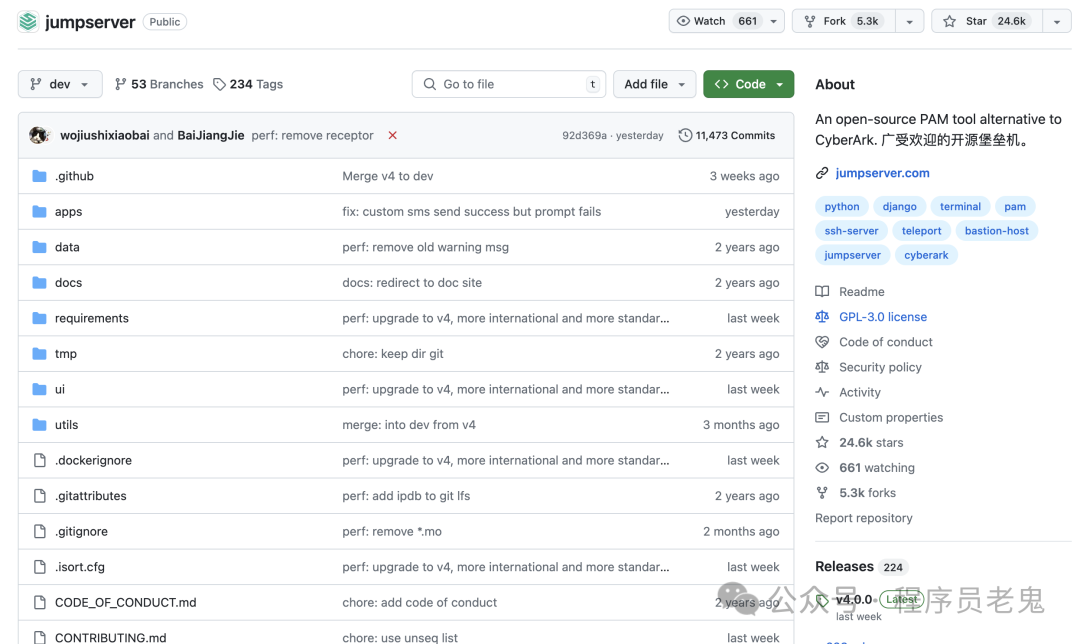Open the "fix: custom sms send success" commit message
The image size is (1080, 644).
coord(472,211)
